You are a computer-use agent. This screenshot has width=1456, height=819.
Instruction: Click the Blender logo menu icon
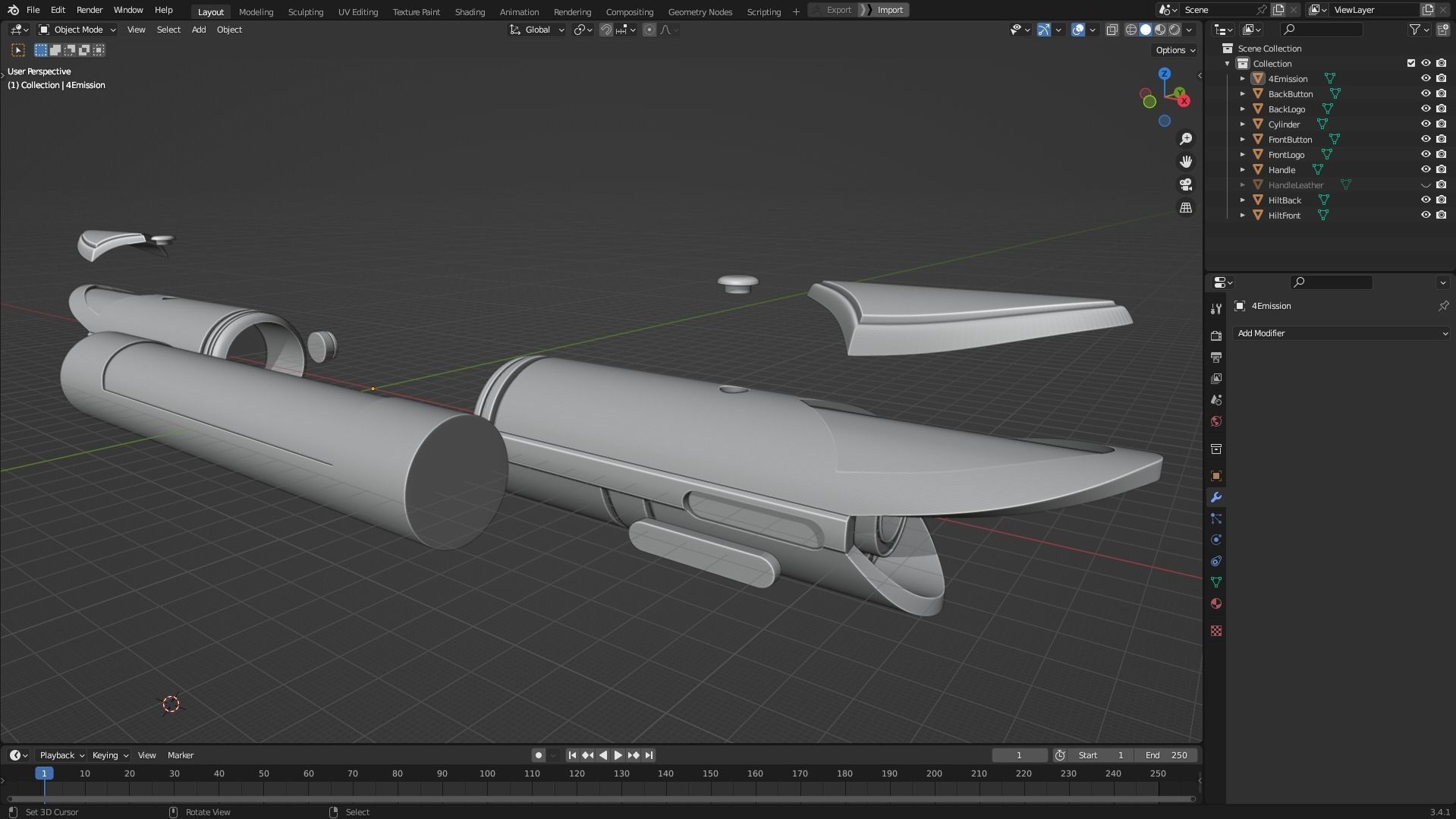pyautogui.click(x=13, y=10)
